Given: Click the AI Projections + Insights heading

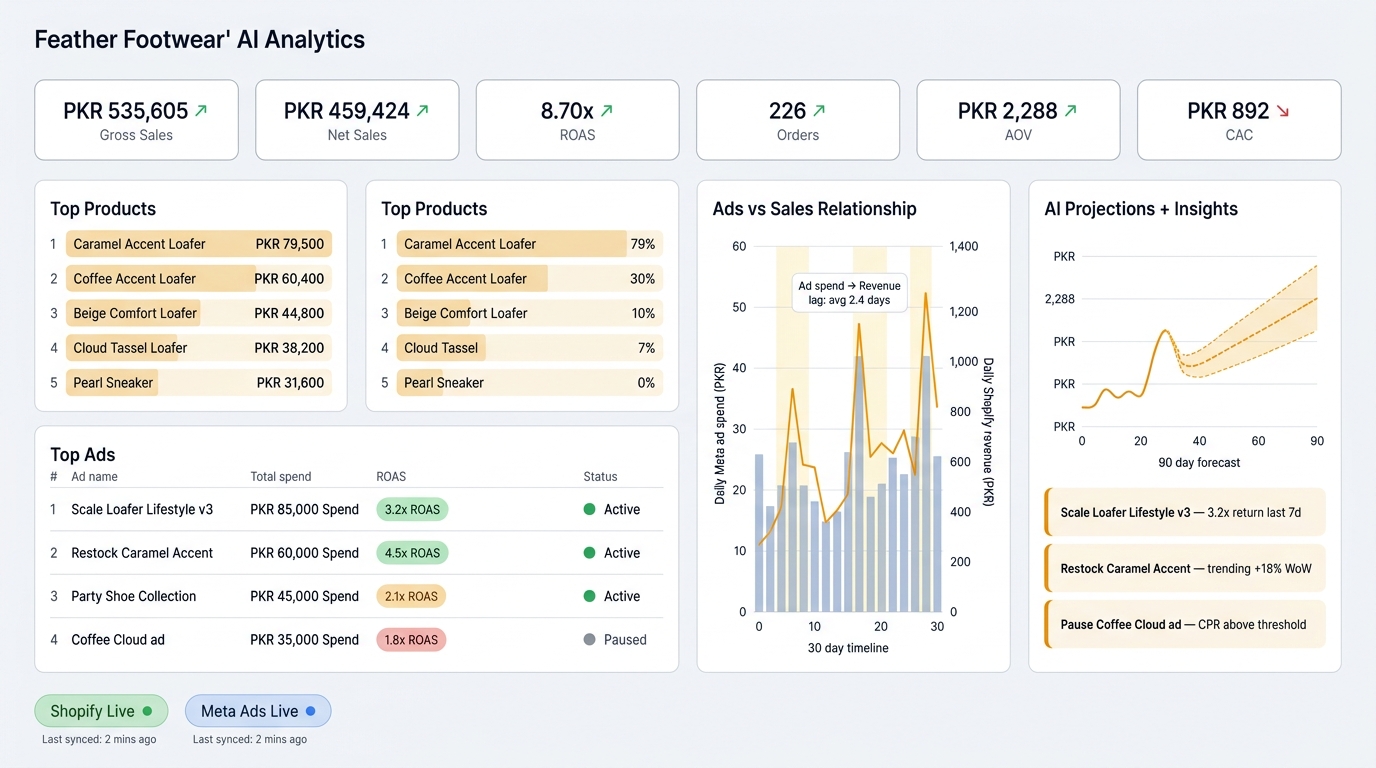Looking at the screenshot, I should click(x=1141, y=209).
